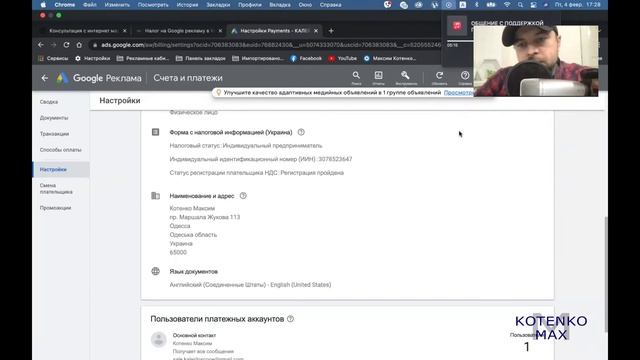Open the Справка menu

pyautogui.click(x=331, y=5)
